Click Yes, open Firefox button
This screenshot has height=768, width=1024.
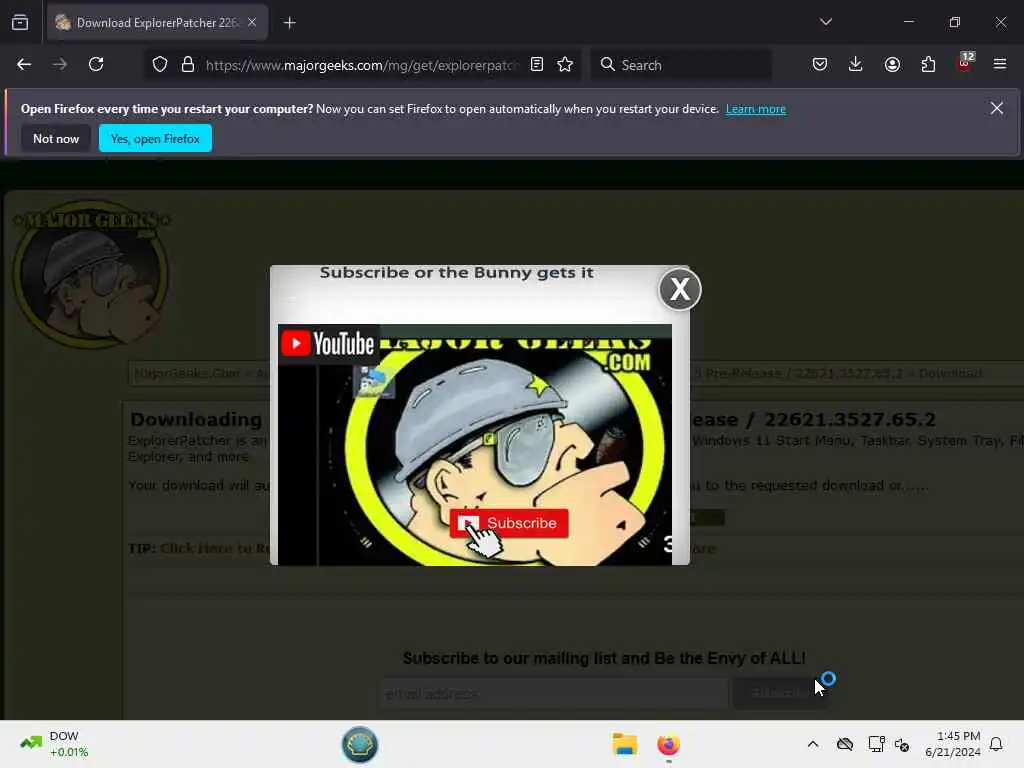coord(155,138)
